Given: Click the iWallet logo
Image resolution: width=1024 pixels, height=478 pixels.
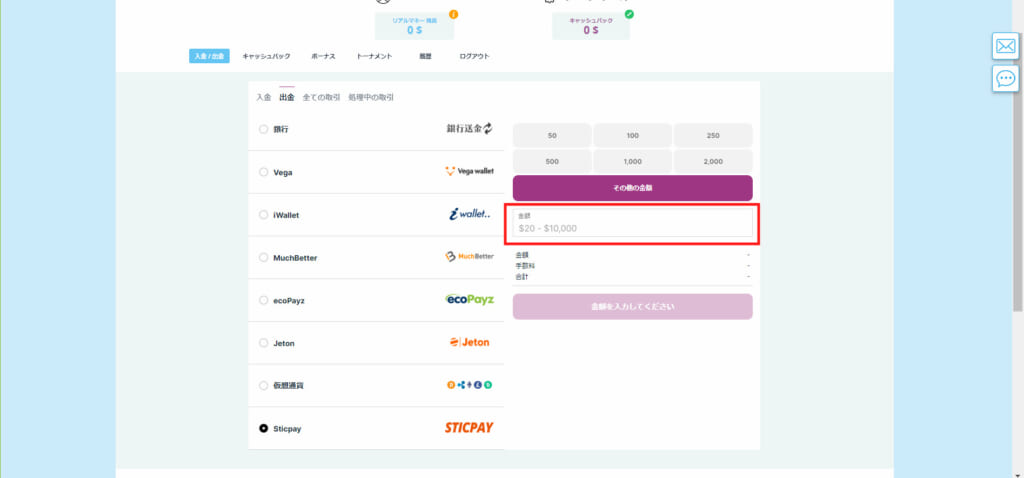Looking at the screenshot, I should coord(470,214).
